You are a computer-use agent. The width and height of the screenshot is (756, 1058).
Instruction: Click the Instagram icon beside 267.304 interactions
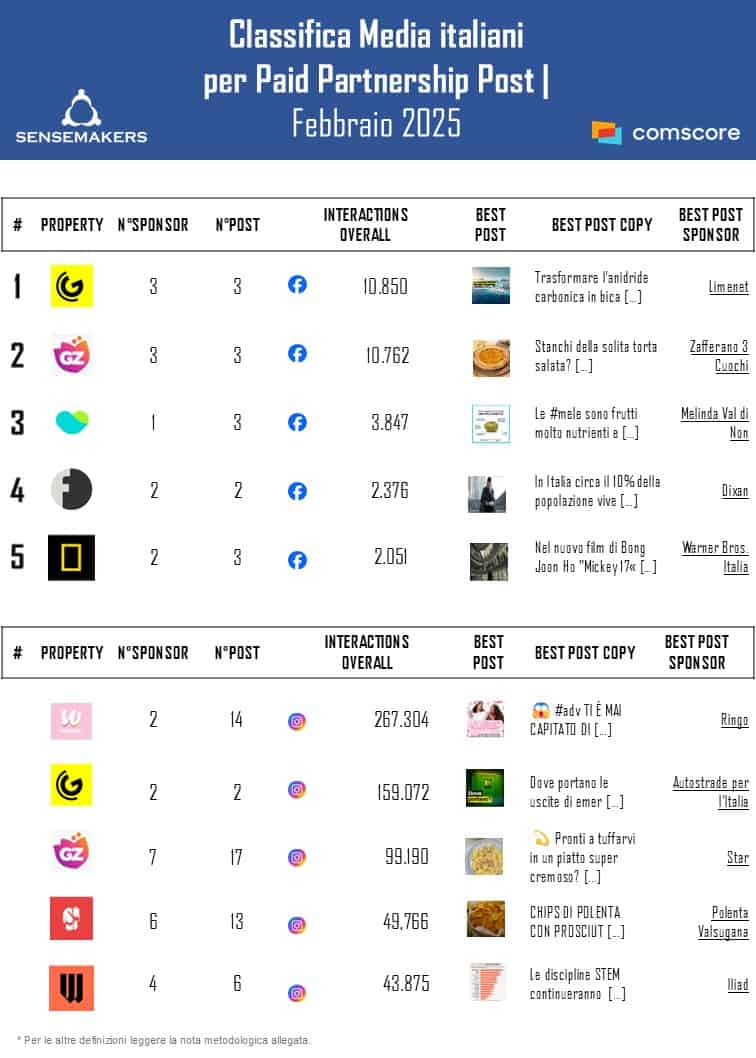297,721
